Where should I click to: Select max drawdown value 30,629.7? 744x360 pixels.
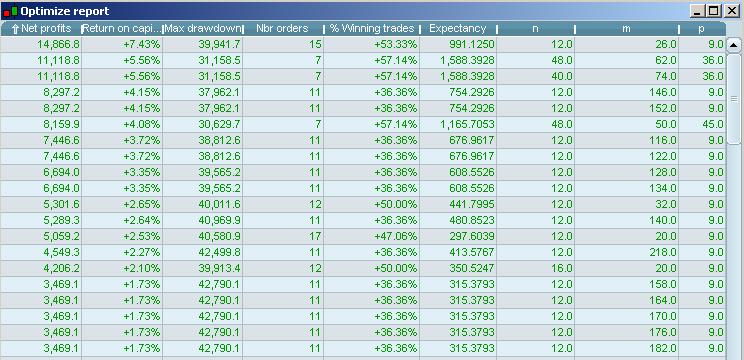pyautogui.click(x=220, y=125)
